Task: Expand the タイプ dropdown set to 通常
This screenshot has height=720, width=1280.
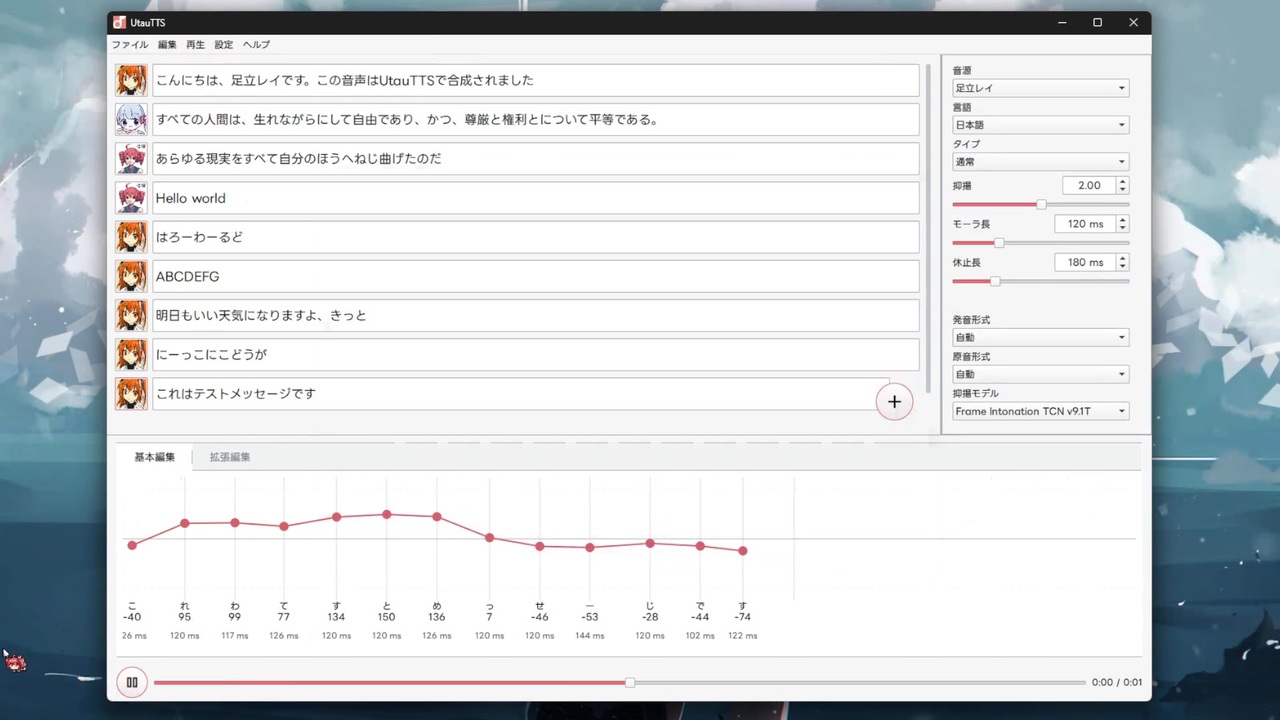Action: click(x=1040, y=162)
